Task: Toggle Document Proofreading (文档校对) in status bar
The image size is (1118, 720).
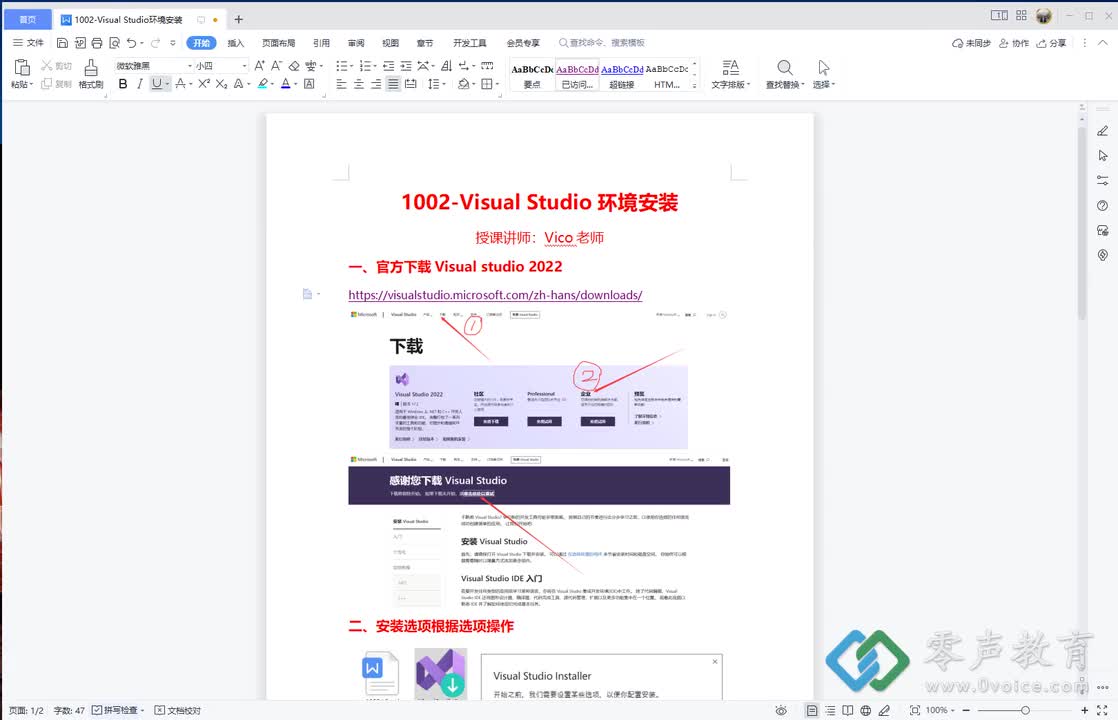Action: point(178,710)
